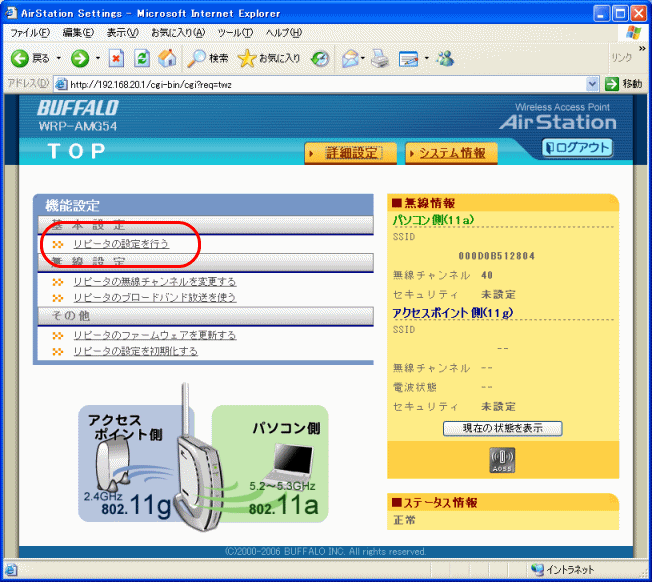The height and width of the screenshot is (582, 652).
Task: Open the ヘルプ(H) menu
Action: 284,33
